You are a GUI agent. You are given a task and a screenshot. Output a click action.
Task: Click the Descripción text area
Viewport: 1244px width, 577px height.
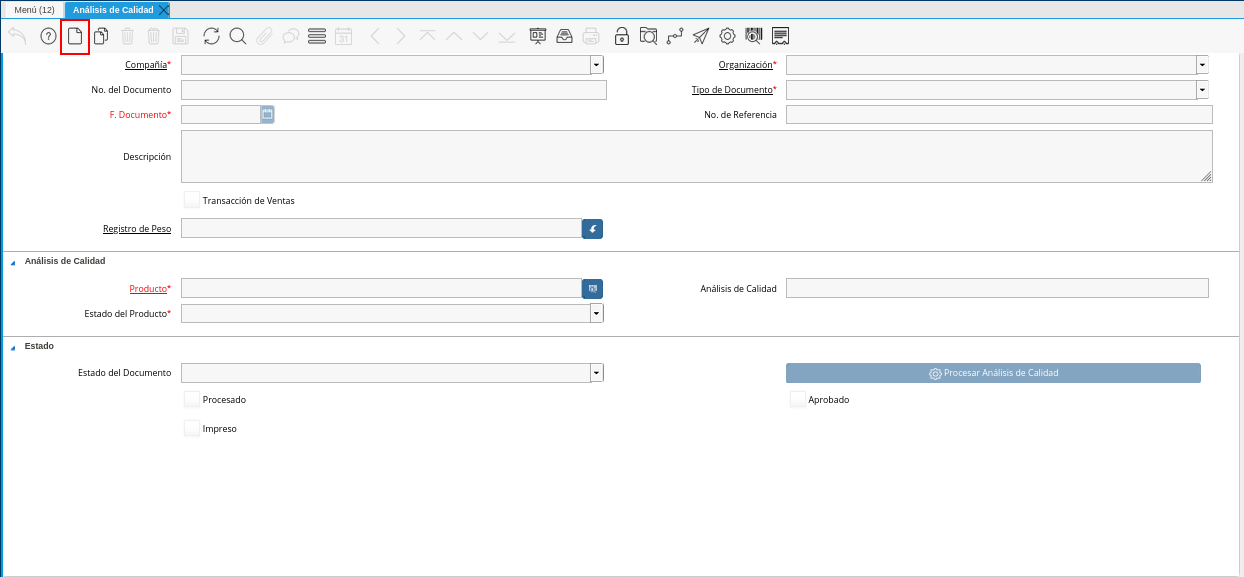697,156
